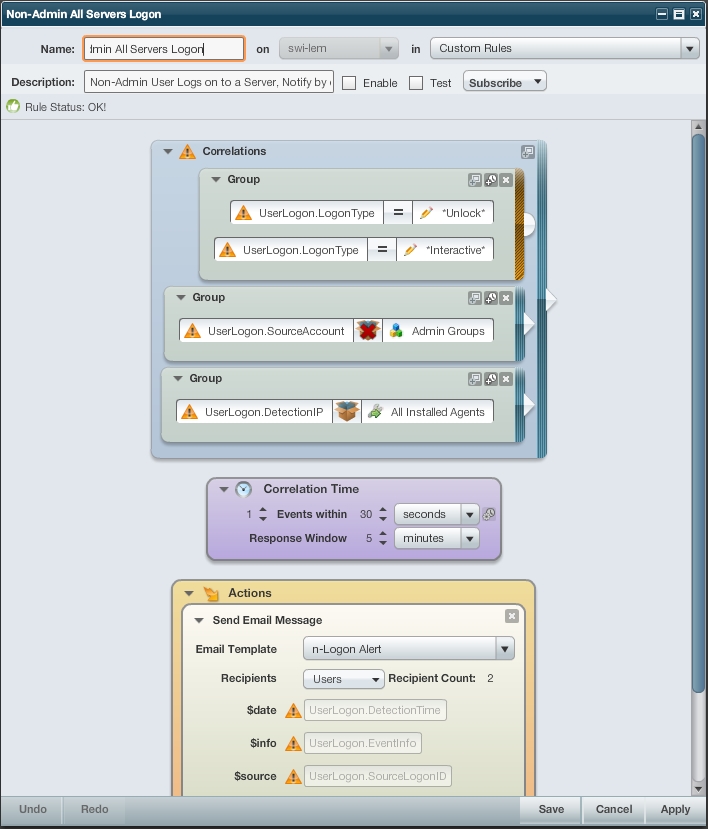Click the Correlation Time clock icon

pyautogui.click(x=243, y=489)
